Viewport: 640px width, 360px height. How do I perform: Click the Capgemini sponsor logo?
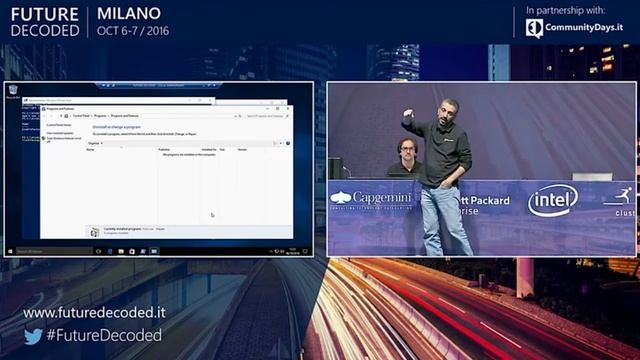[x=371, y=200]
